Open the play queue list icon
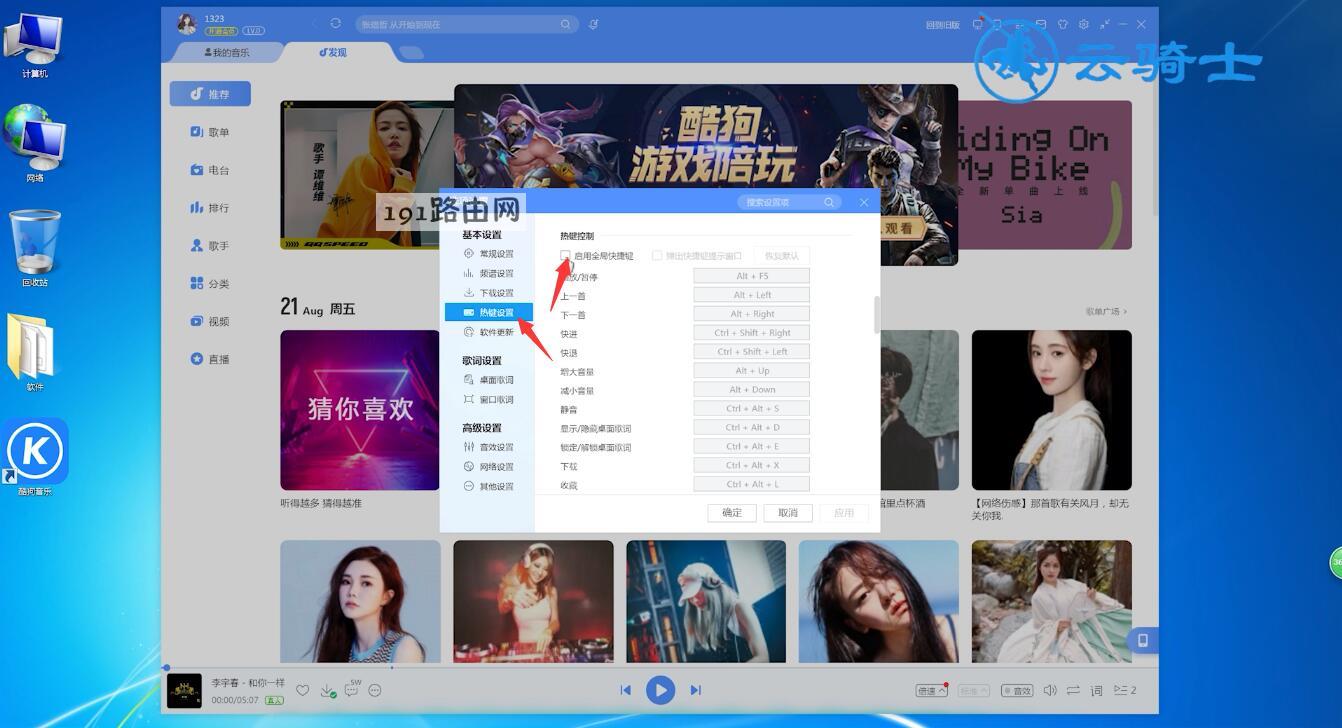1342x728 pixels. pos(1125,690)
